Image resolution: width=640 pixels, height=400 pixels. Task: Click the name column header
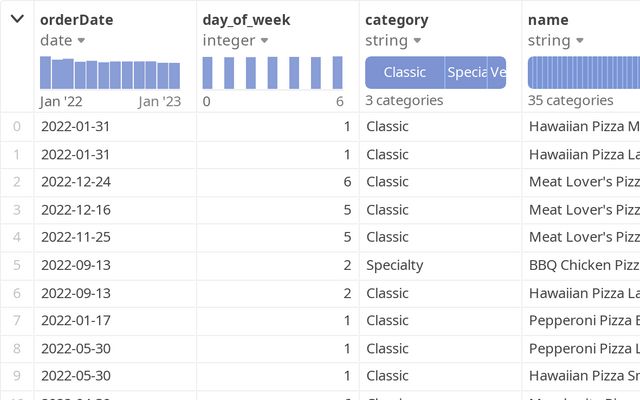548,19
